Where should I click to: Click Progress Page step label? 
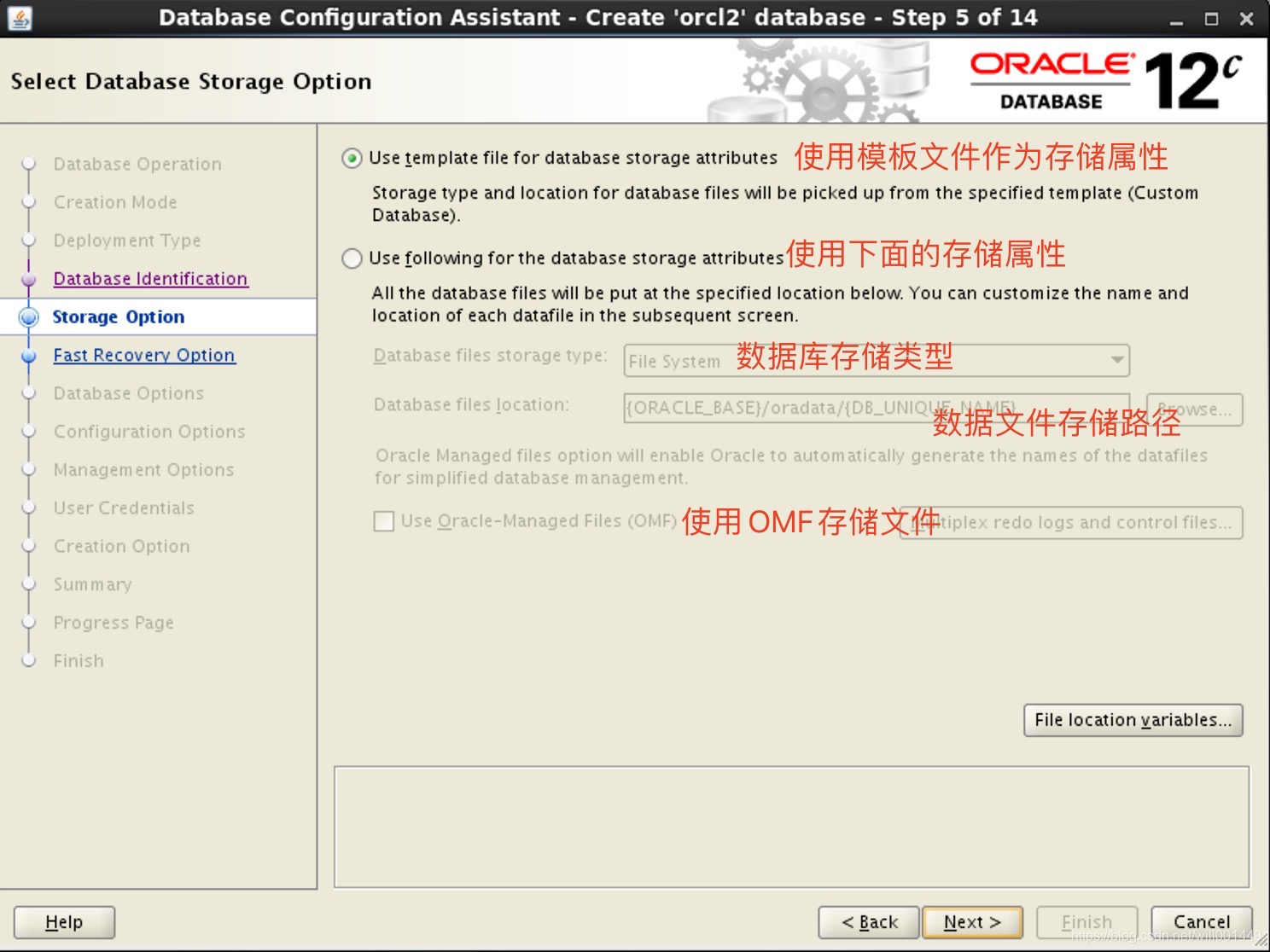pyautogui.click(x=114, y=623)
